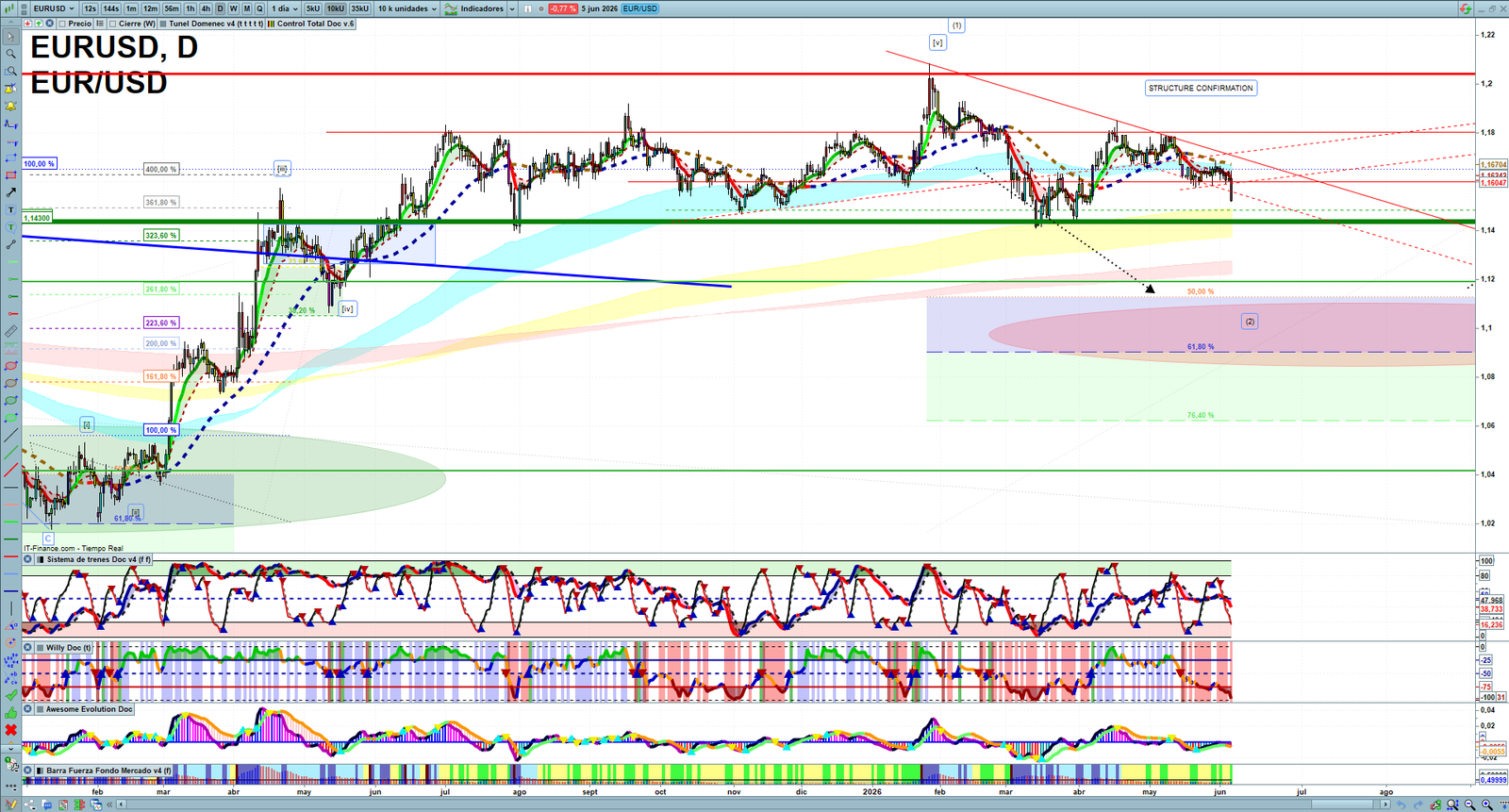Click the green thumbs-up icon
The width and height of the screenshot is (1509, 812).
10,713
